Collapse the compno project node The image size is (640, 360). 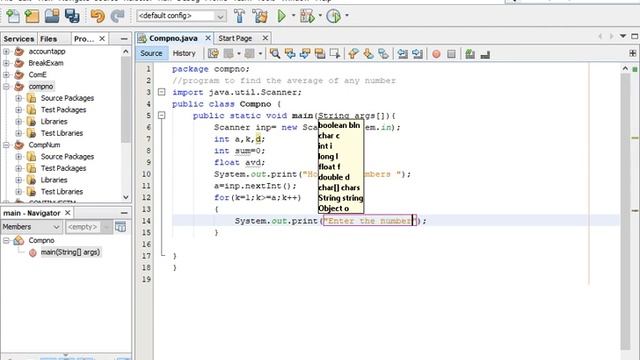tap(6, 87)
